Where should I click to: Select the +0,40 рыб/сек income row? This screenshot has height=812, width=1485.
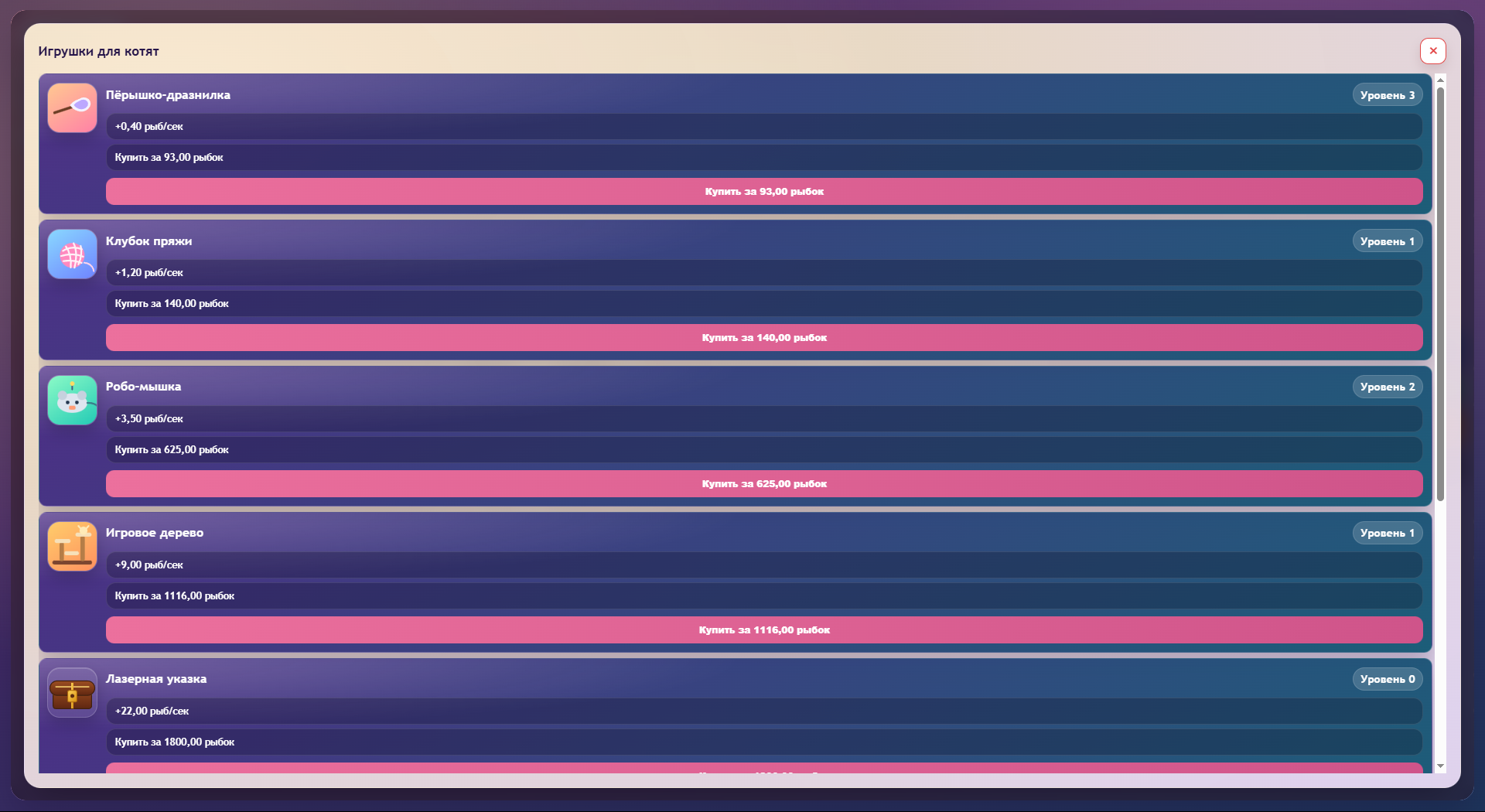pos(763,127)
